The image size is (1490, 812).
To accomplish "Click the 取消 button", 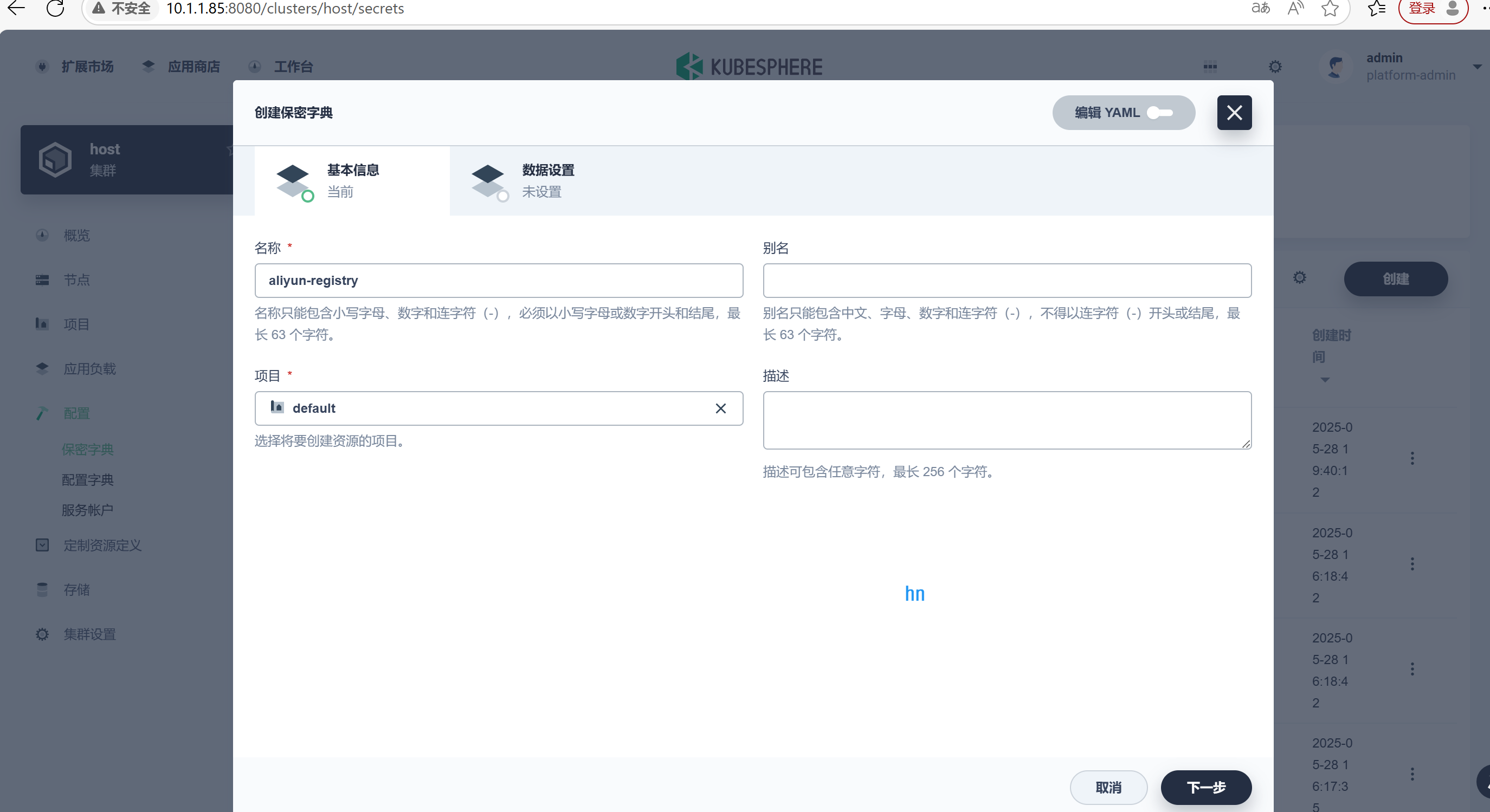I will click(x=1108, y=787).
